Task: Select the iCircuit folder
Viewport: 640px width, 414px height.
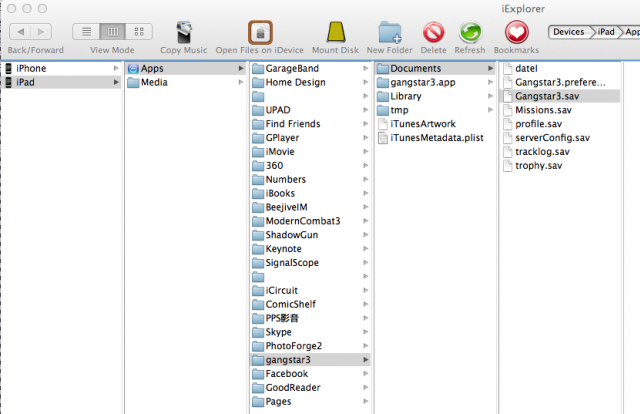Action: pyautogui.click(x=310, y=290)
